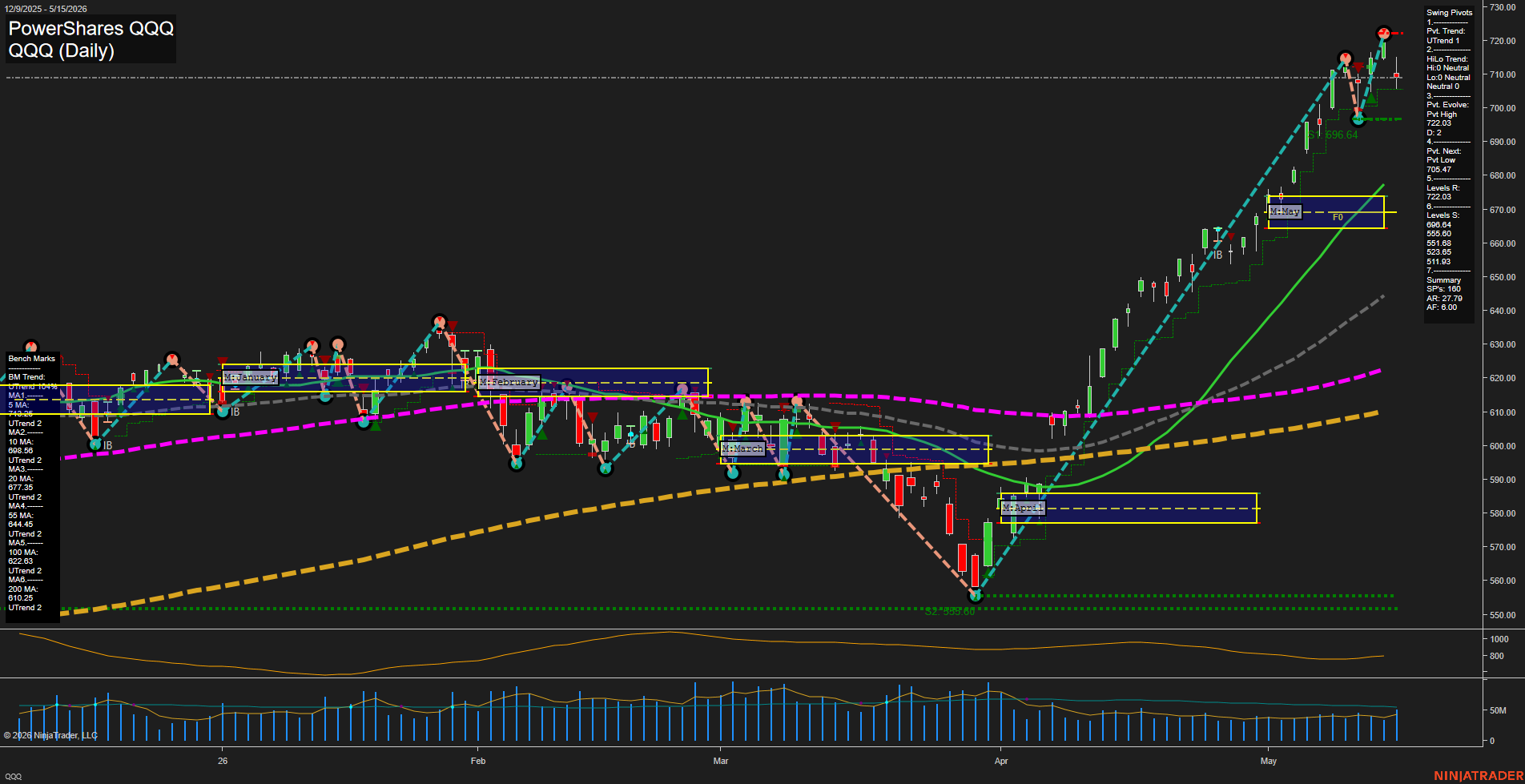Image resolution: width=1525 pixels, height=784 pixels.
Task: Click the D: 2 value in Swing Pivots
Action: coord(1434,133)
